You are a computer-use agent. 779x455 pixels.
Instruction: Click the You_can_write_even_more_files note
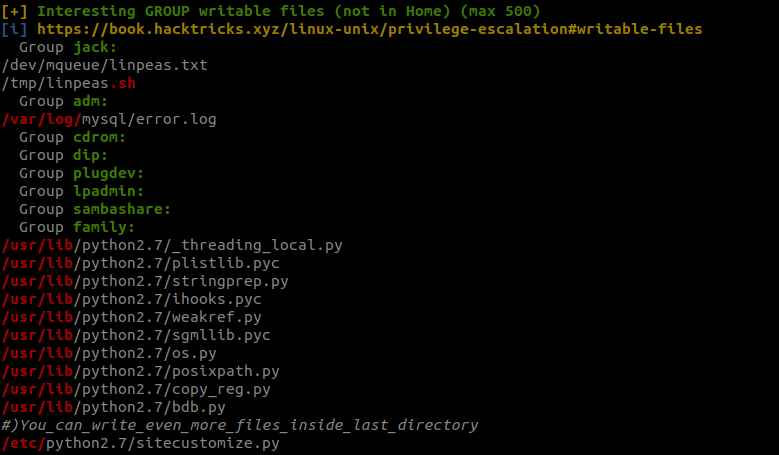[x=239, y=425]
